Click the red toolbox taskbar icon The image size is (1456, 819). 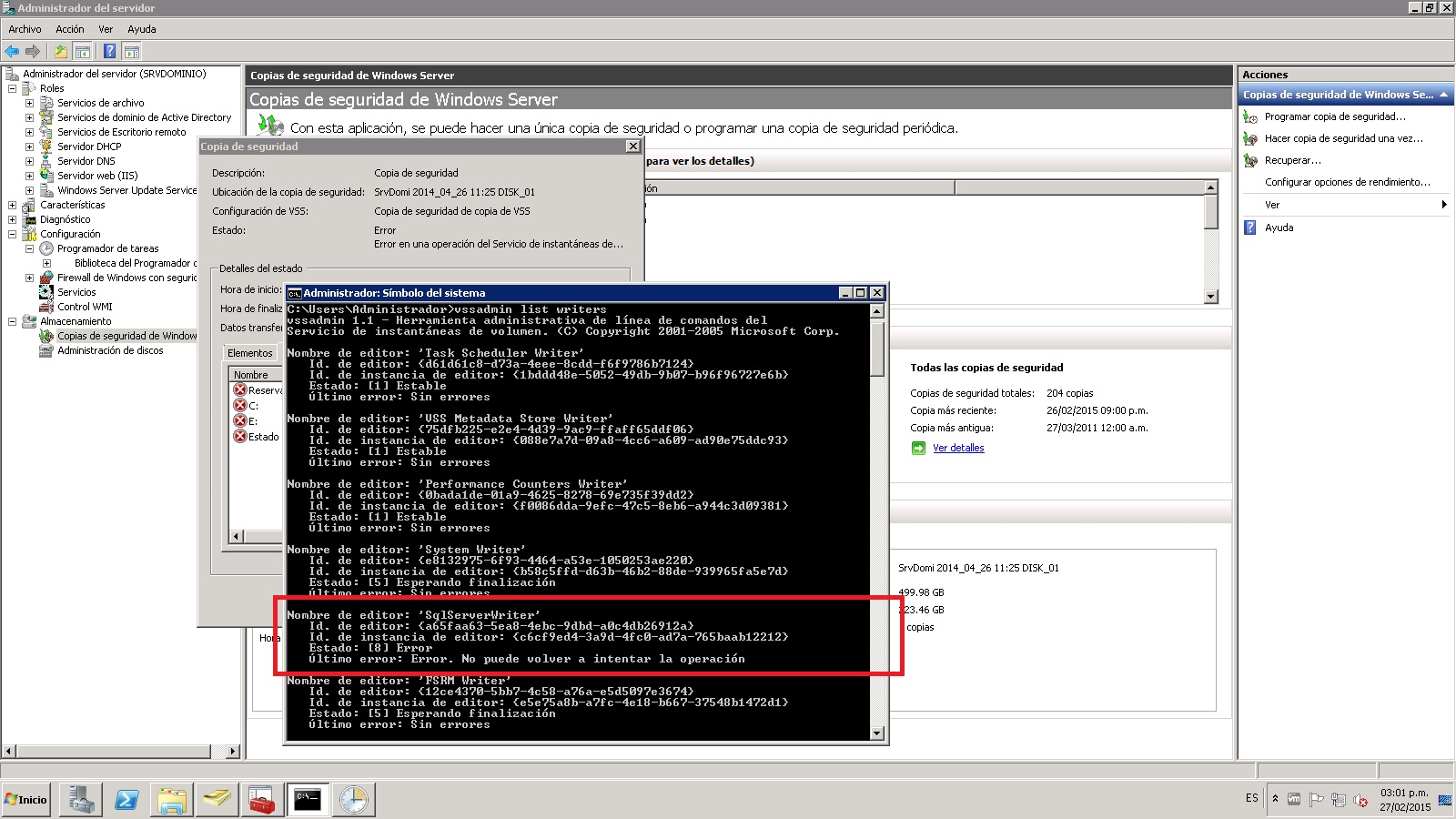tap(262, 800)
